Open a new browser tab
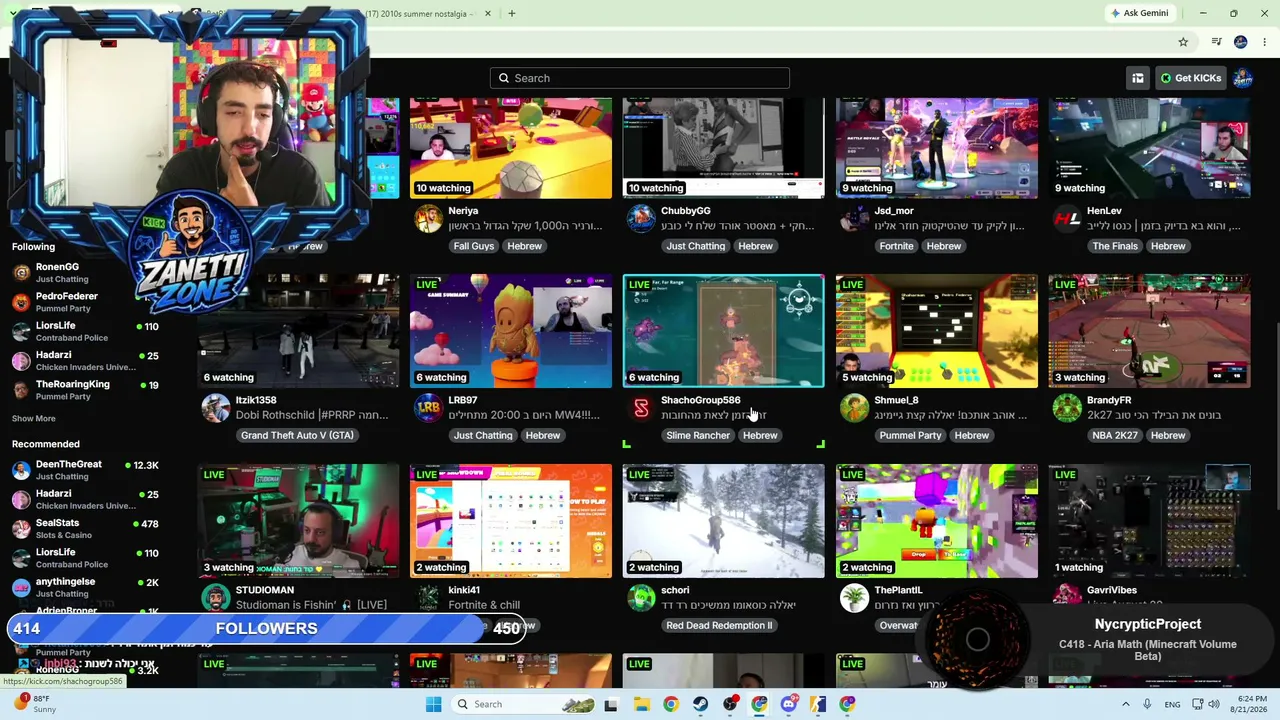This screenshot has width=1280, height=720. point(512,13)
